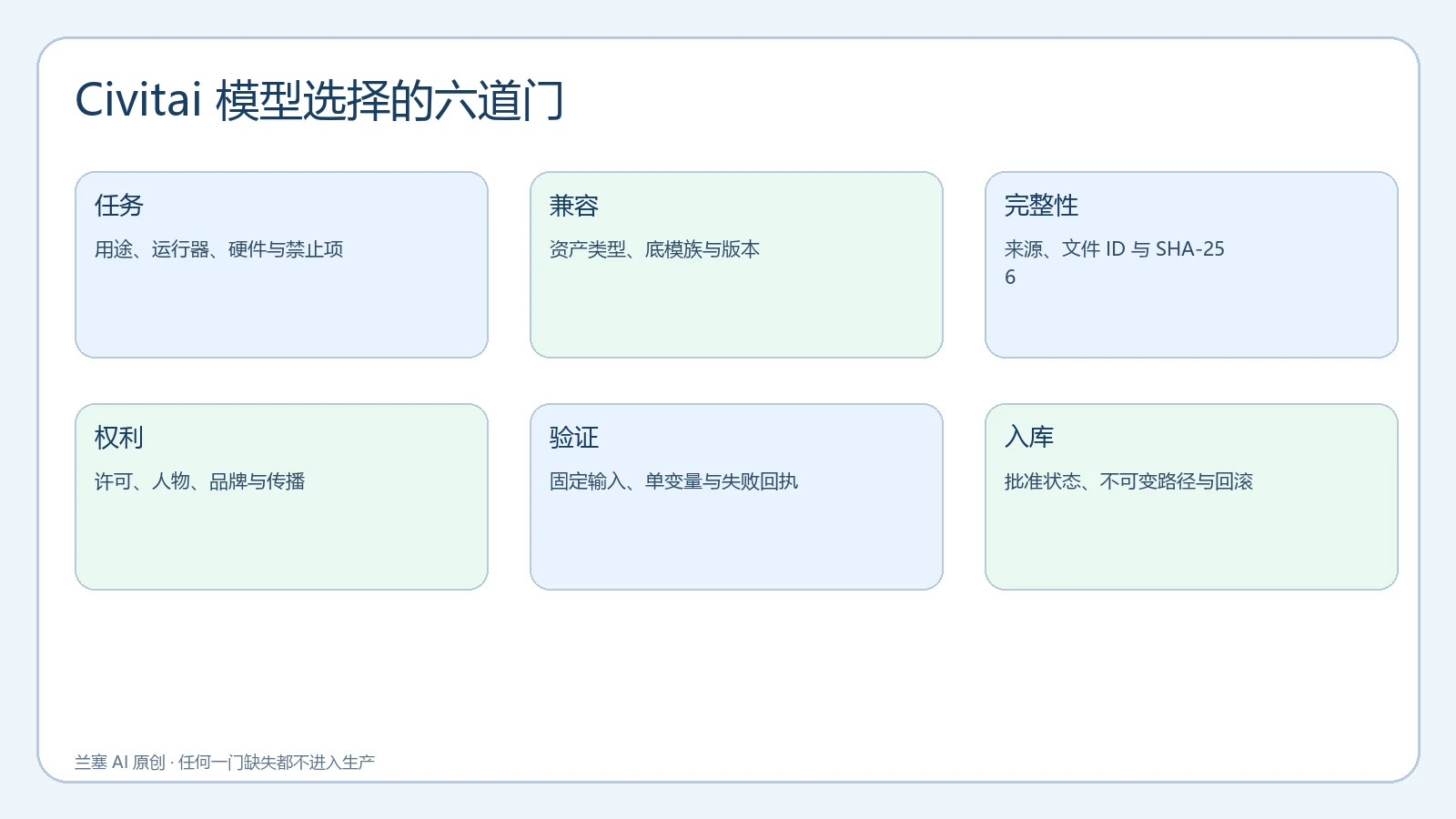Select the slide title 'Civitai 模型选择的六道门'
This screenshot has height=819, width=1456.
pyautogui.click(x=319, y=100)
